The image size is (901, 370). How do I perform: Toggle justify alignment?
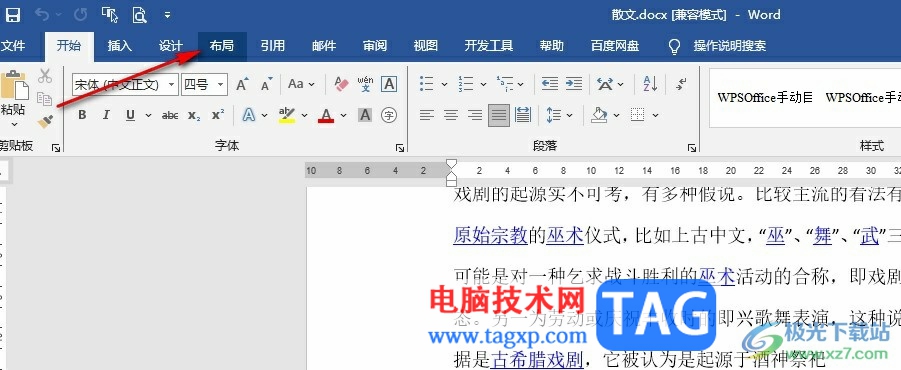[499, 115]
